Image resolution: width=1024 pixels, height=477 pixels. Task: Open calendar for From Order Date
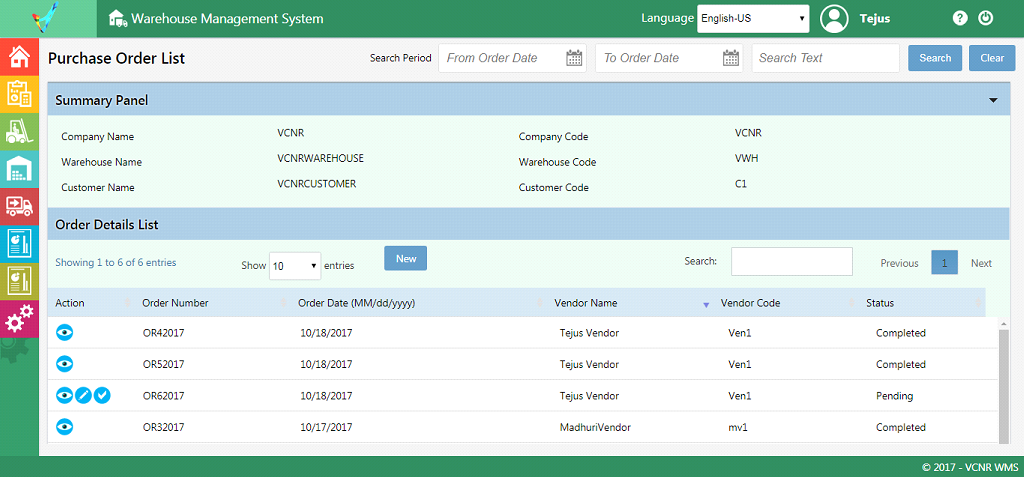click(574, 58)
